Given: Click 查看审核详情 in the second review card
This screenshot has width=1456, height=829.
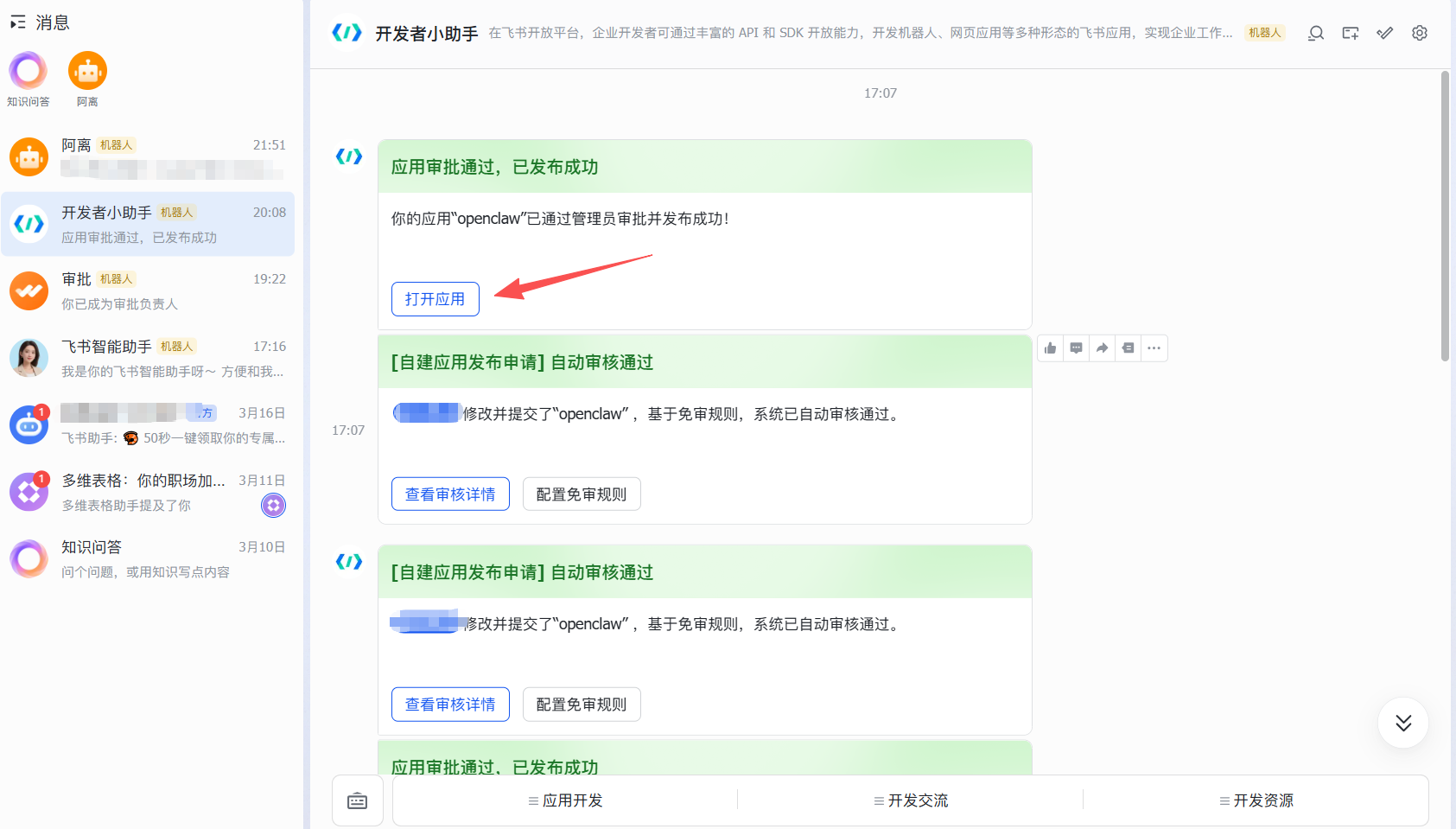Looking at the screenshot, I should (x=450, y=705).
